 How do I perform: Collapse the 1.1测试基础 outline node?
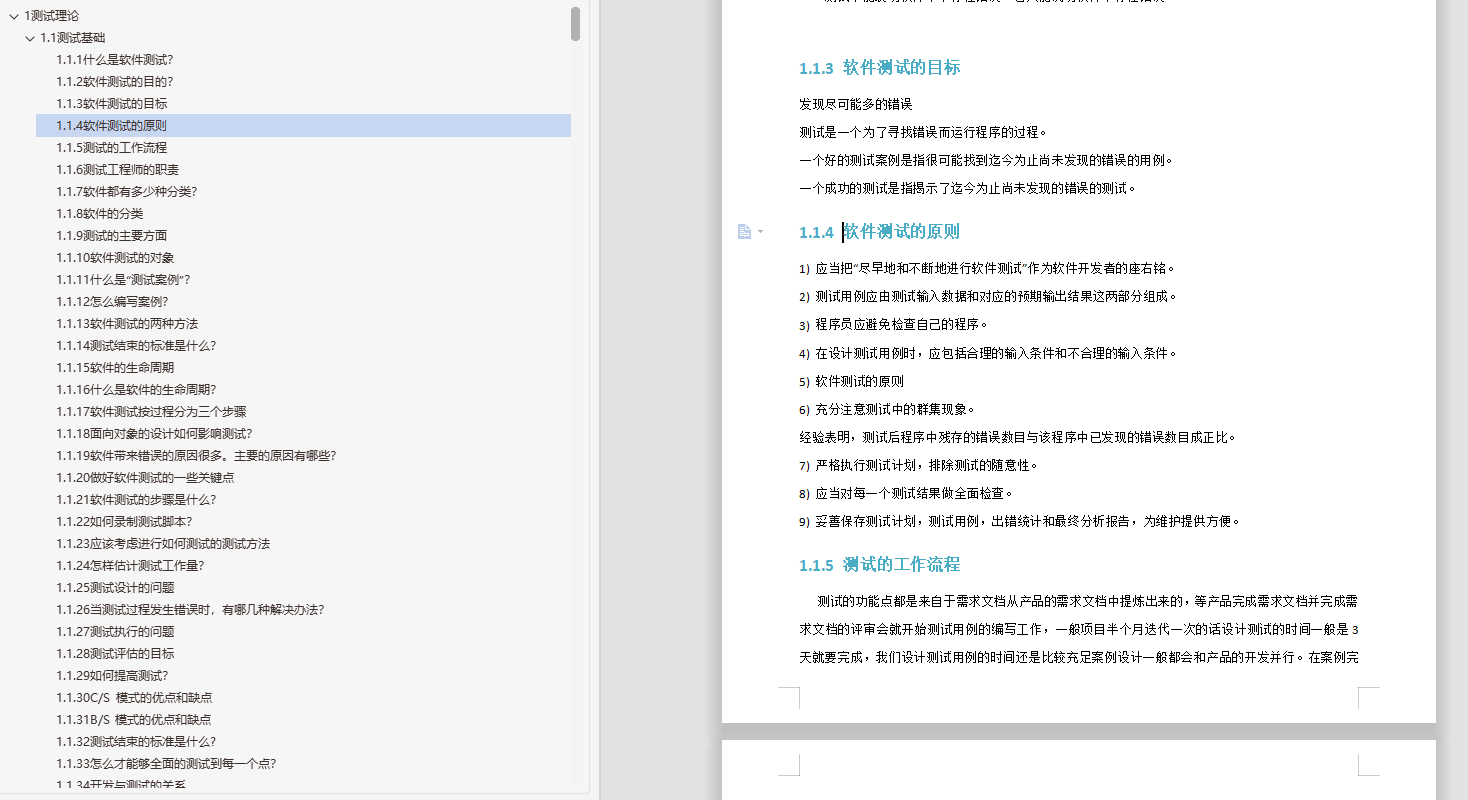click(x=30, y=38)
